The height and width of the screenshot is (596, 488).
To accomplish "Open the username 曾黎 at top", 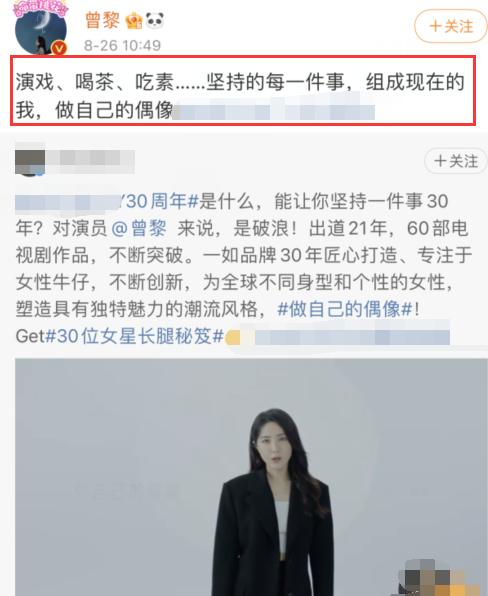I will click(x=103, y=21).
